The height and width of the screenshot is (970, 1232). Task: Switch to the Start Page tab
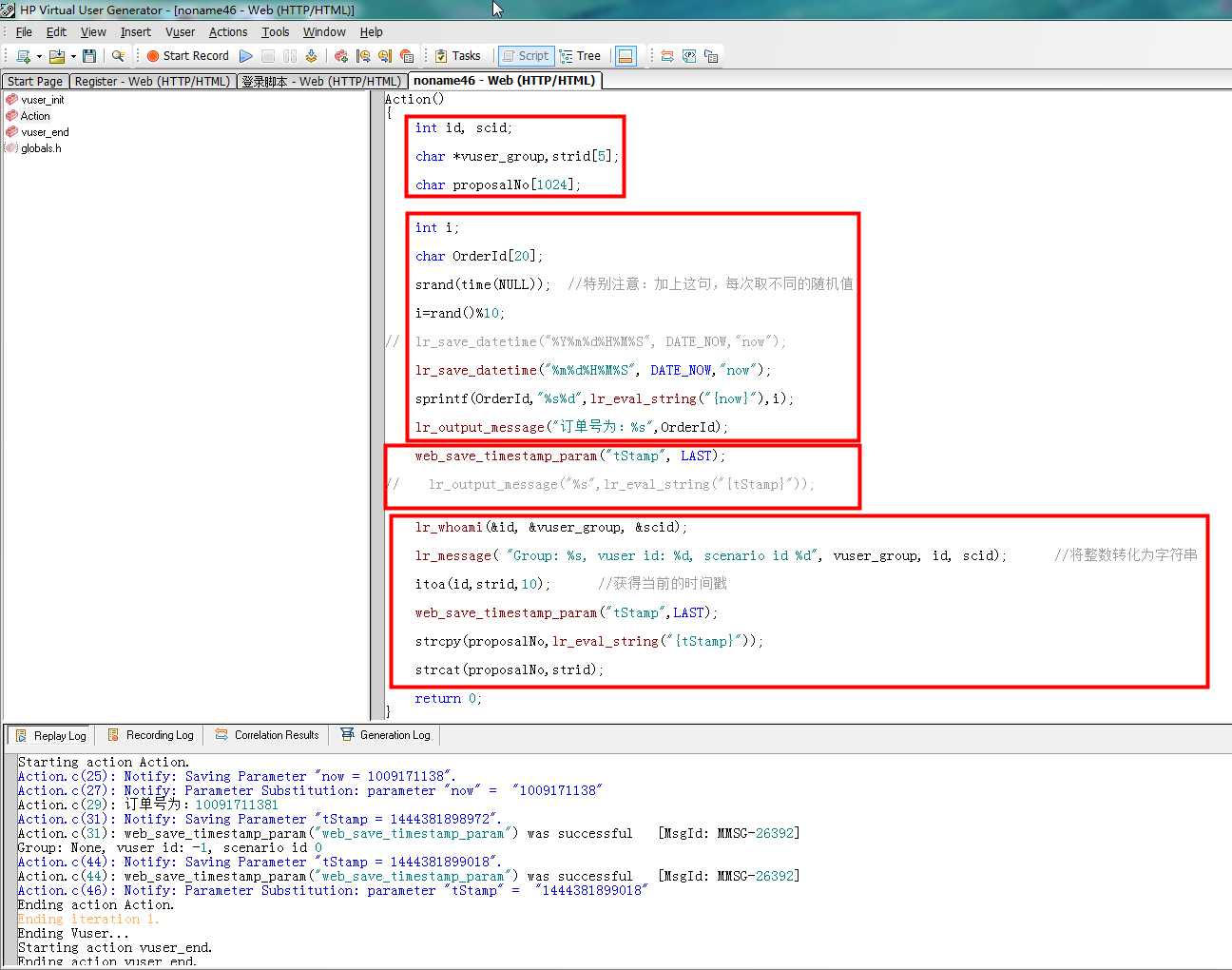point(35,82)
